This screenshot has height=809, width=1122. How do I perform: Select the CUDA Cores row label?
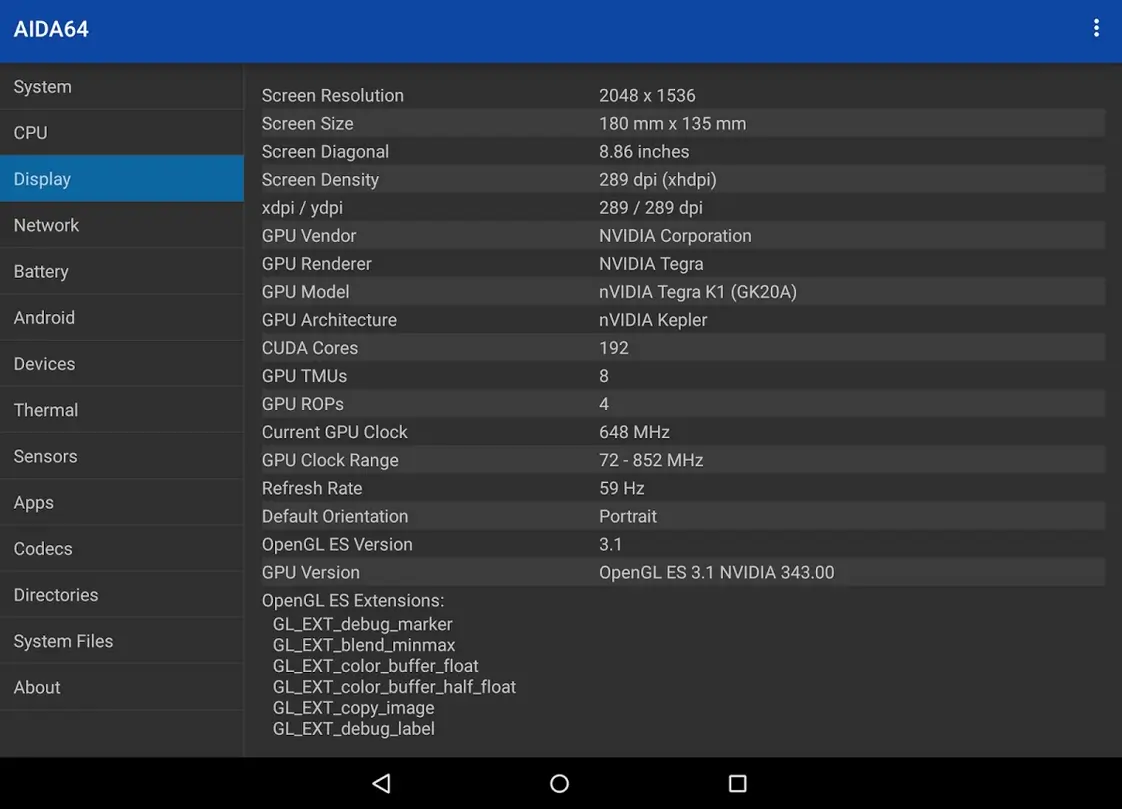[310, 348]
